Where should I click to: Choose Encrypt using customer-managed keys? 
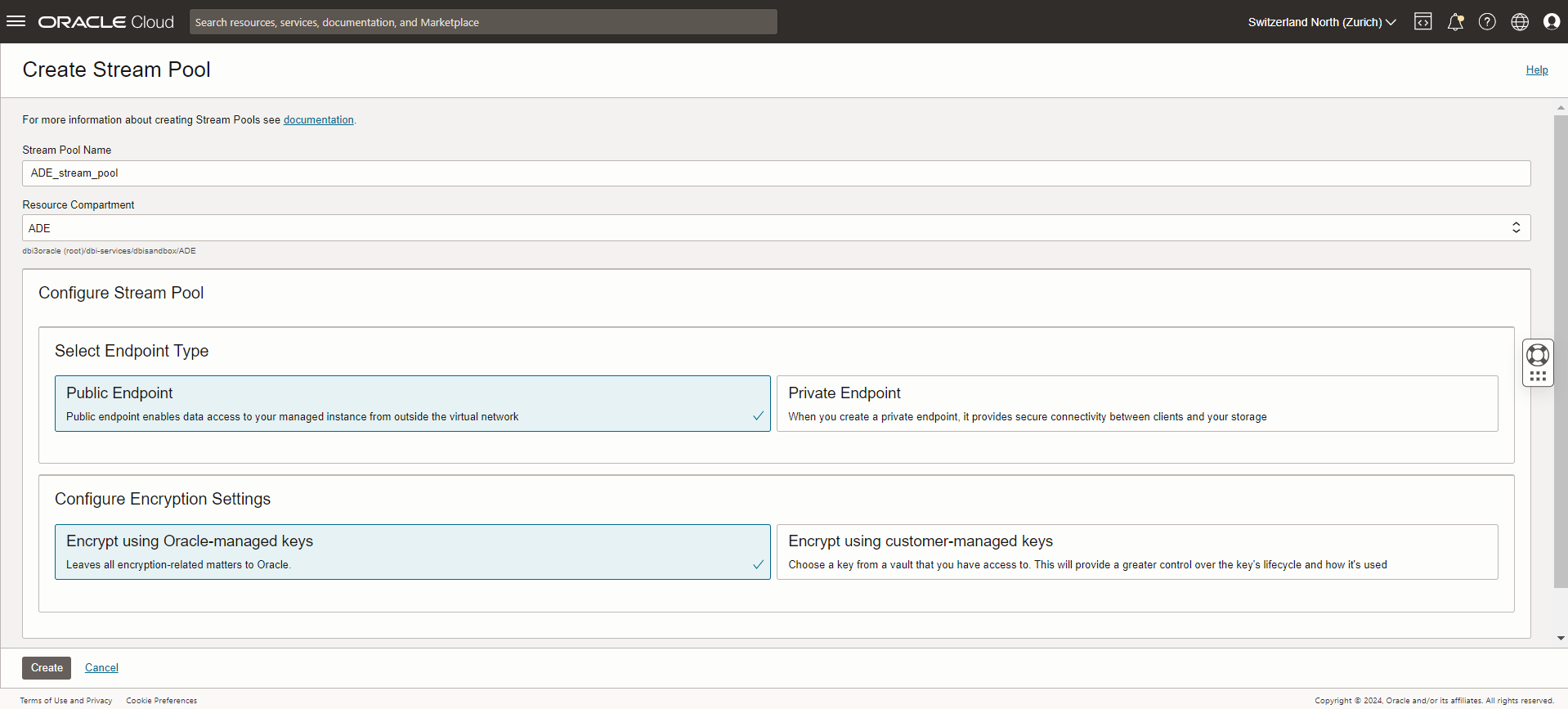pos(1136,552)
